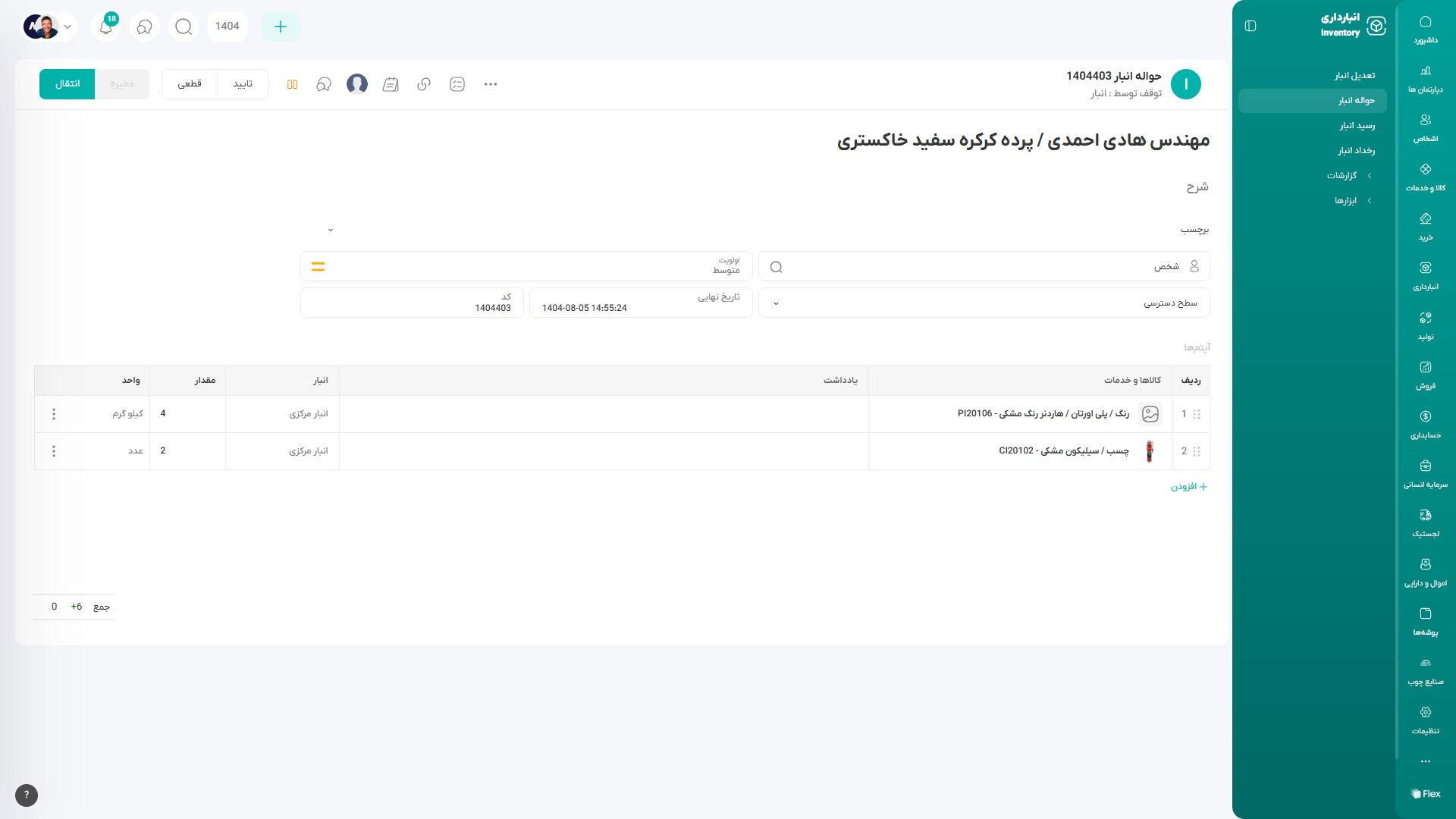The height and width of the screenshot is (819, 1456).
Task: Click the drag handle of row 2
Action: [1197, 451]
